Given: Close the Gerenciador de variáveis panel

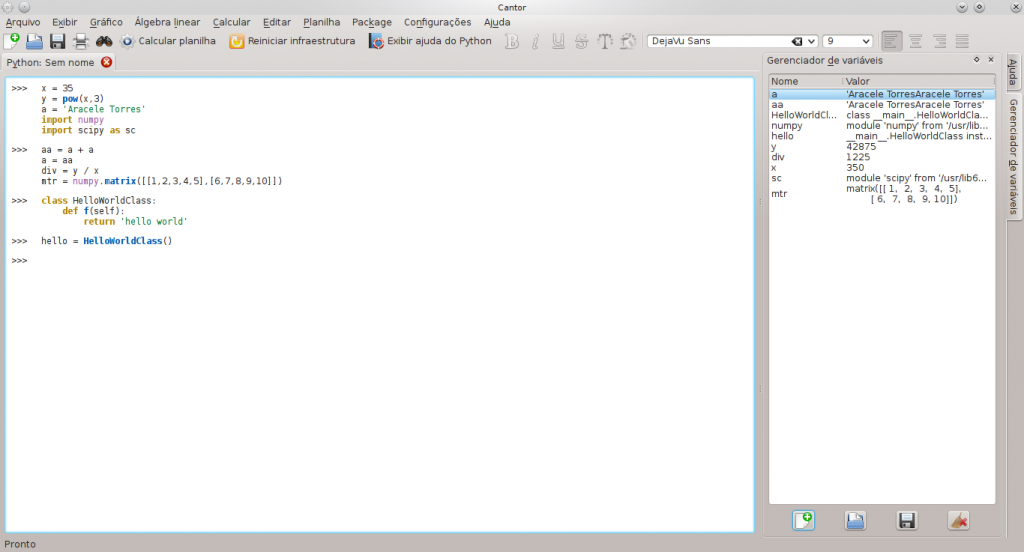Looking at the screenshot, I should tap(991, 59).
